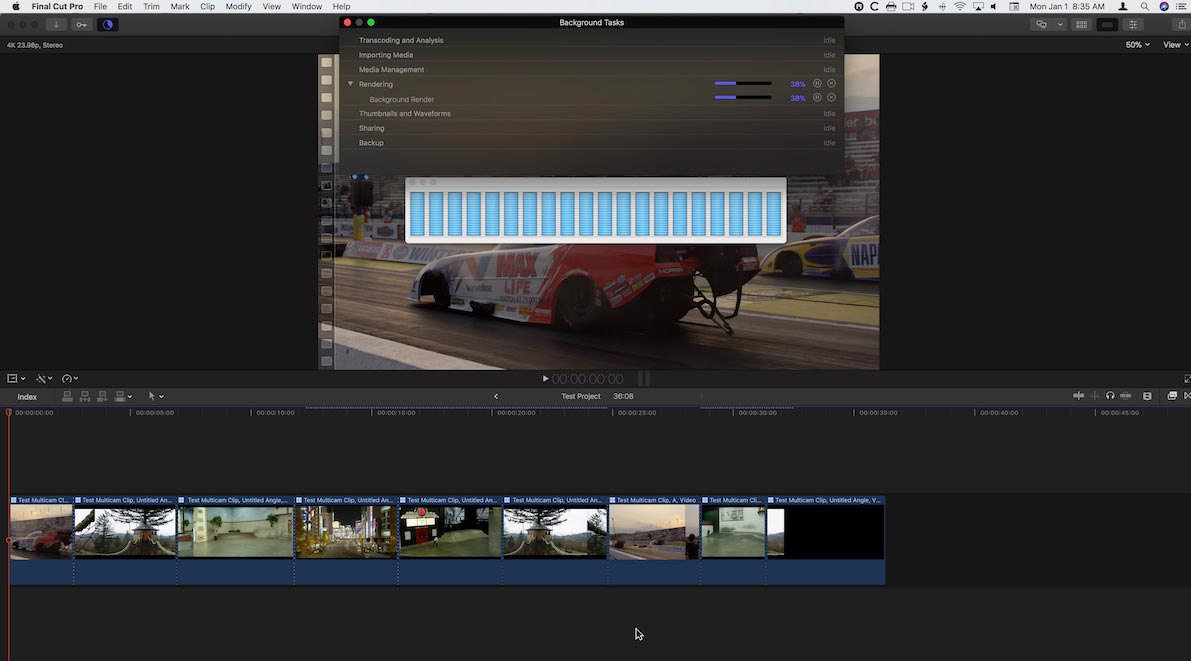Open the Modify menu

pyautogui.click(x=239, y=6)
